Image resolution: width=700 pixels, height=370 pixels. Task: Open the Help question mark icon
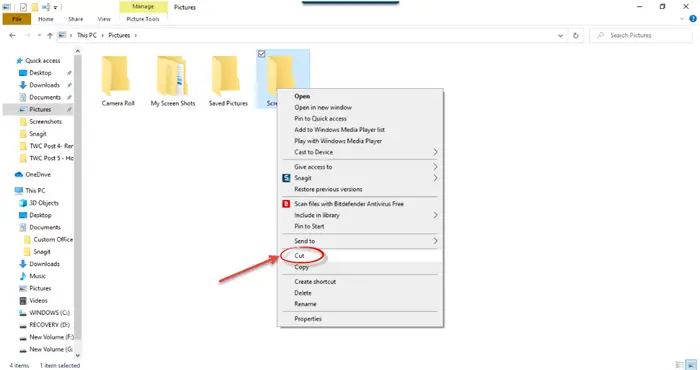(693, 19)
